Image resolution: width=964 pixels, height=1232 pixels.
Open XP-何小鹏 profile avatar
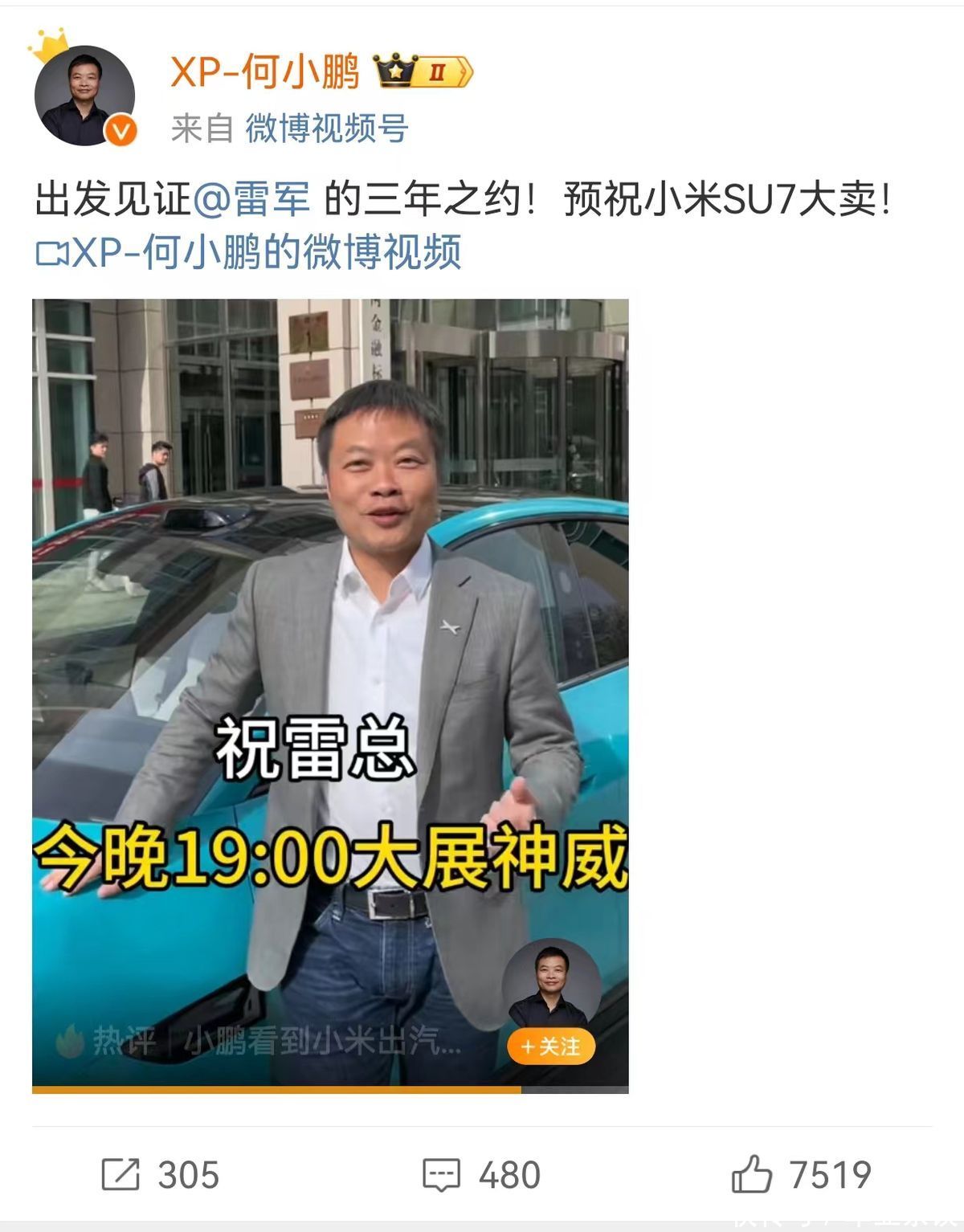[x=84, y=94]
